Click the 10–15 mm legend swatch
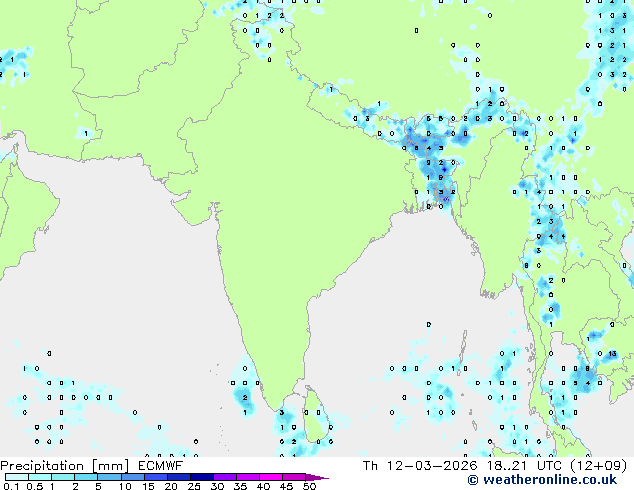This screenshot has height=490, width=634. tap(133, 477)
